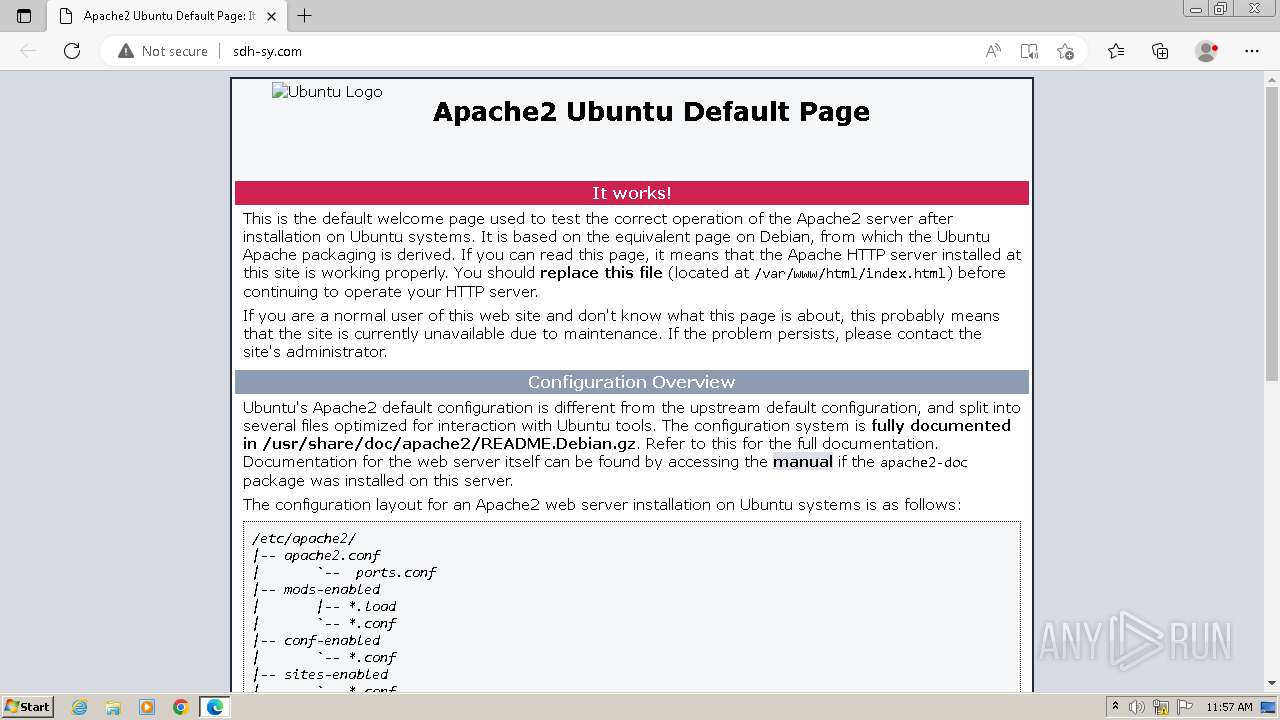The image size is (1280, 720).
Task: Click the broken Ubuntu Logo image
Action: 327,92
